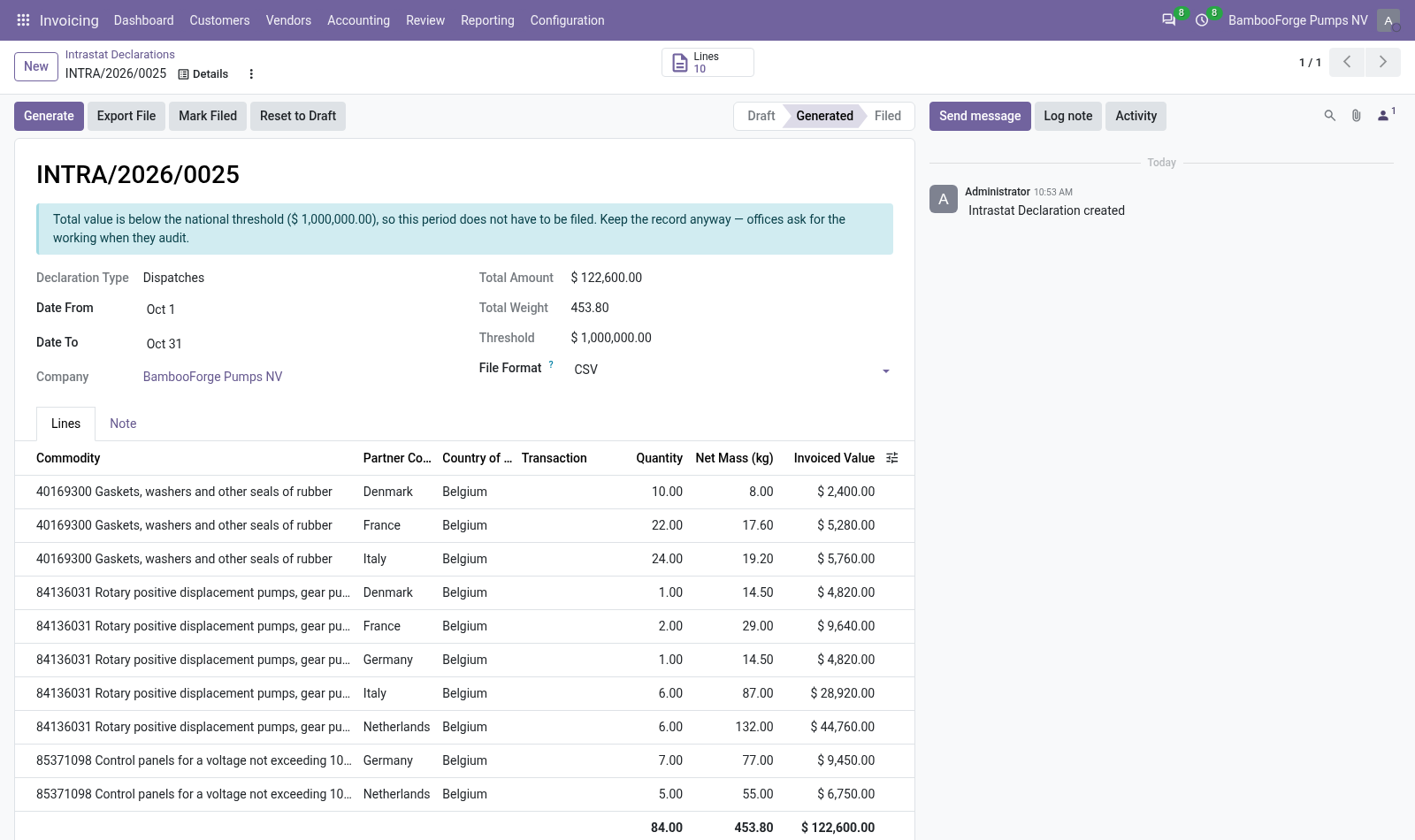Open the three-dot actions menu
This screenshot has width=1415, height=840.
[251, 74]
